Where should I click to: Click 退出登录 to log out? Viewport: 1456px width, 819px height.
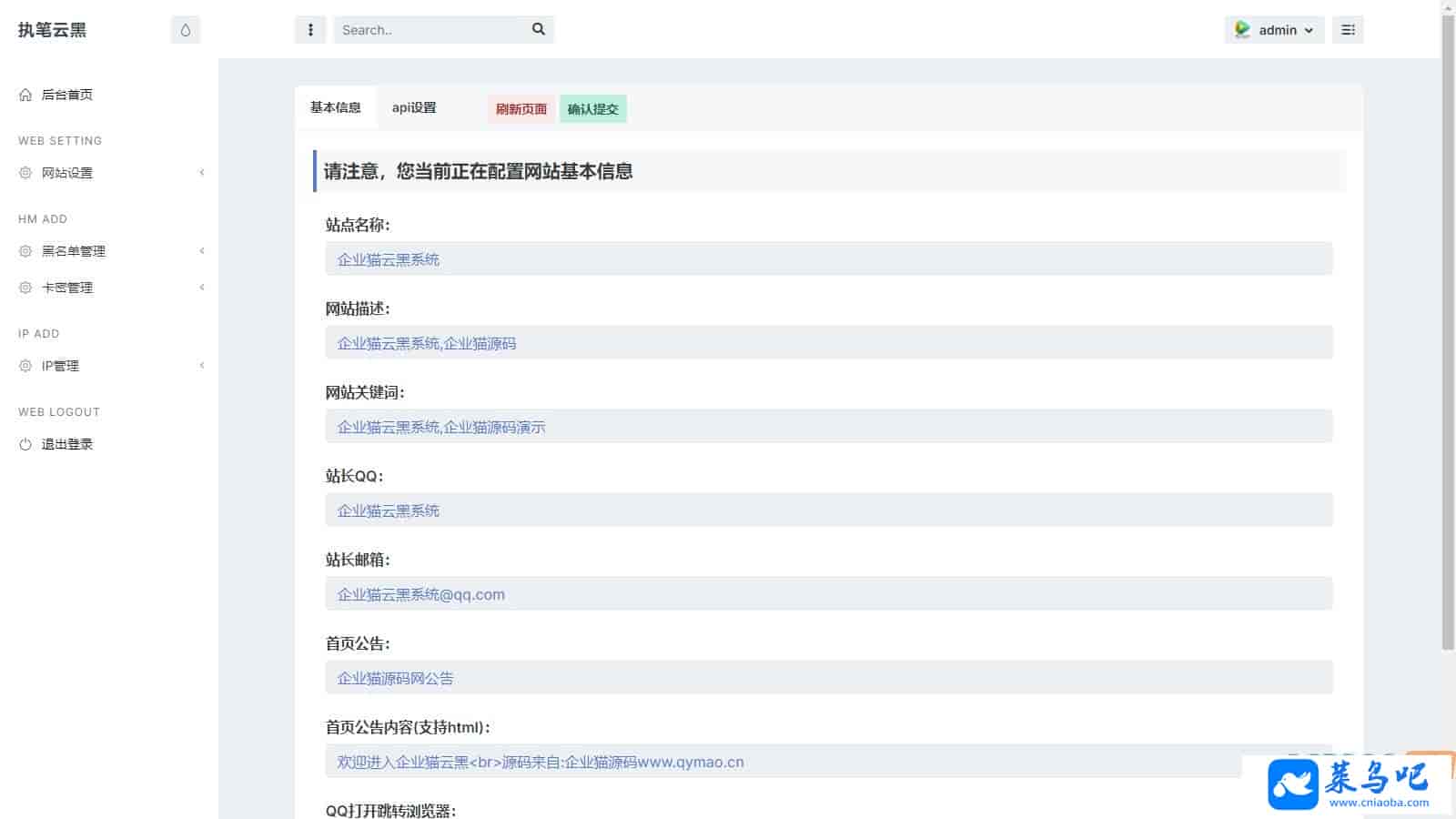click(x=67, y=444)
